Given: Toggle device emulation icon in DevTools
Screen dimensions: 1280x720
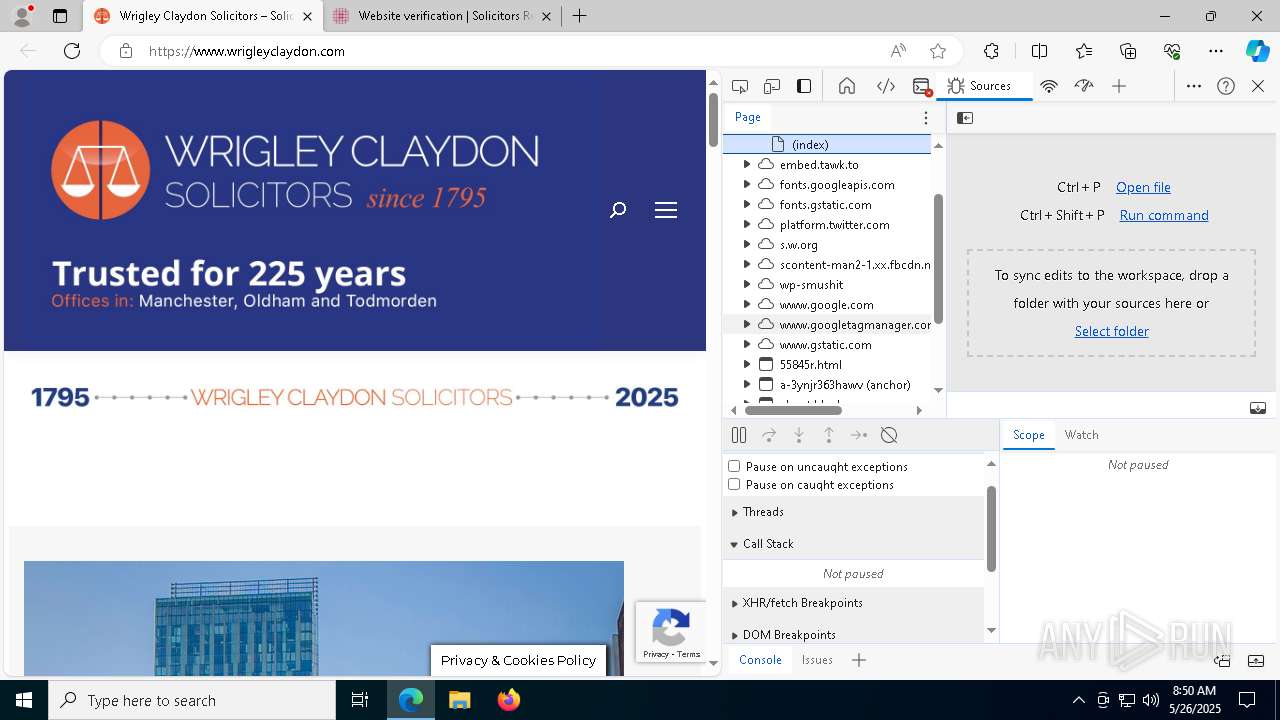Looking at the screenshot, I should pyautogui.click(x=772, y=86).
